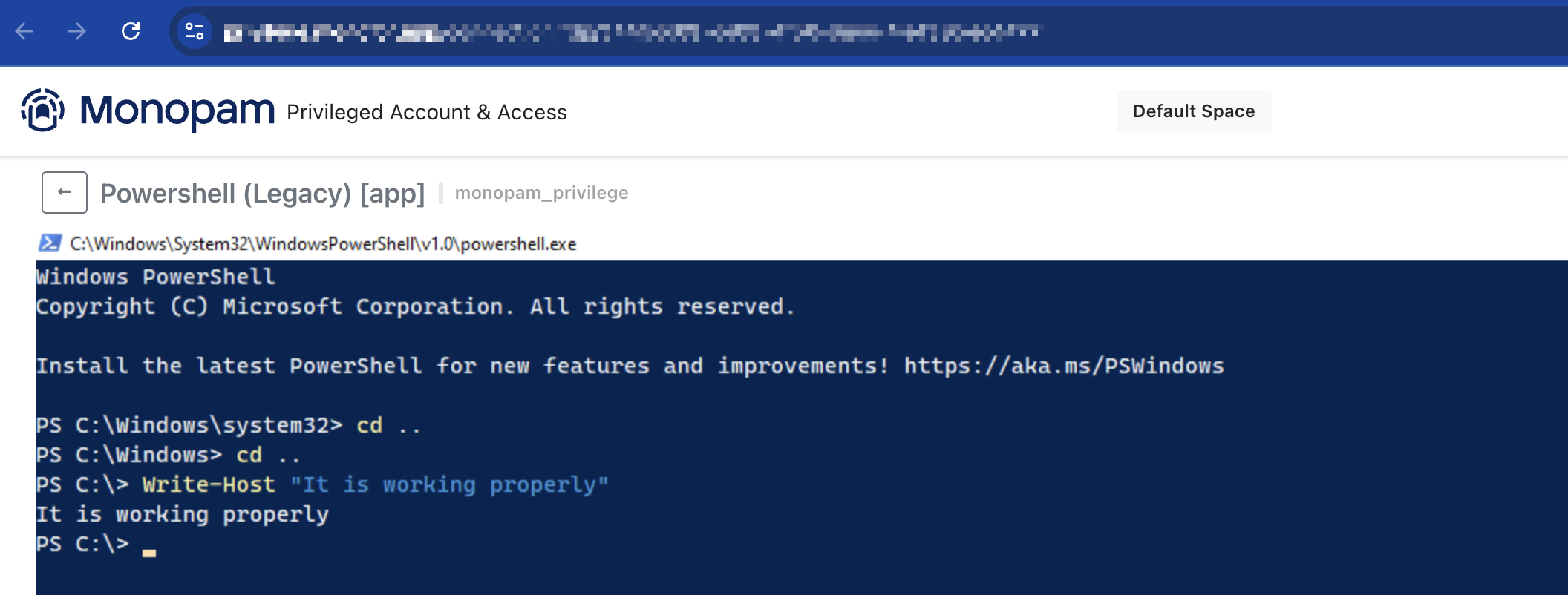The width and height of the screenshot is (1568, 595).
Task: Focus the terminal console area
Action: (x=742, y=415)
